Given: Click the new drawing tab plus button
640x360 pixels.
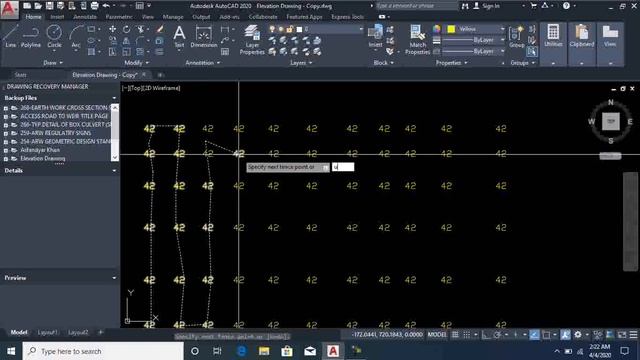Looking at the screenshot, I should pyautogui.click(x=160, y=75).
